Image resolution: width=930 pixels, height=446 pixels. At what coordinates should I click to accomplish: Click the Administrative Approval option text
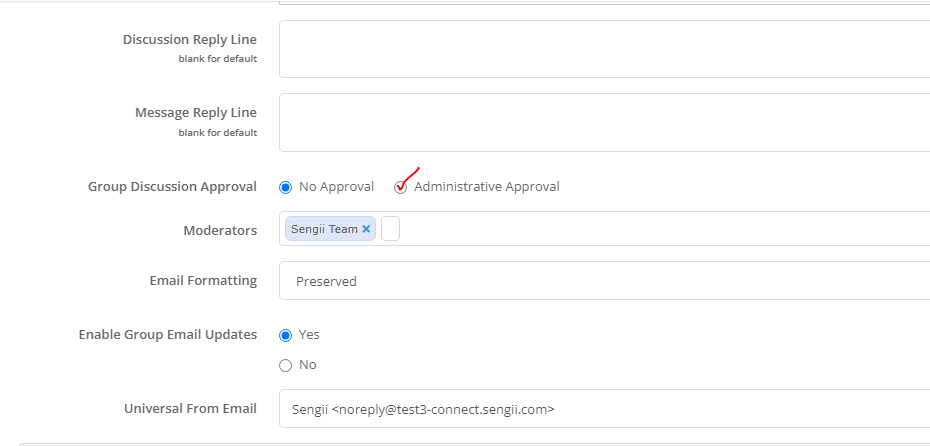click(x=487, y=187)
